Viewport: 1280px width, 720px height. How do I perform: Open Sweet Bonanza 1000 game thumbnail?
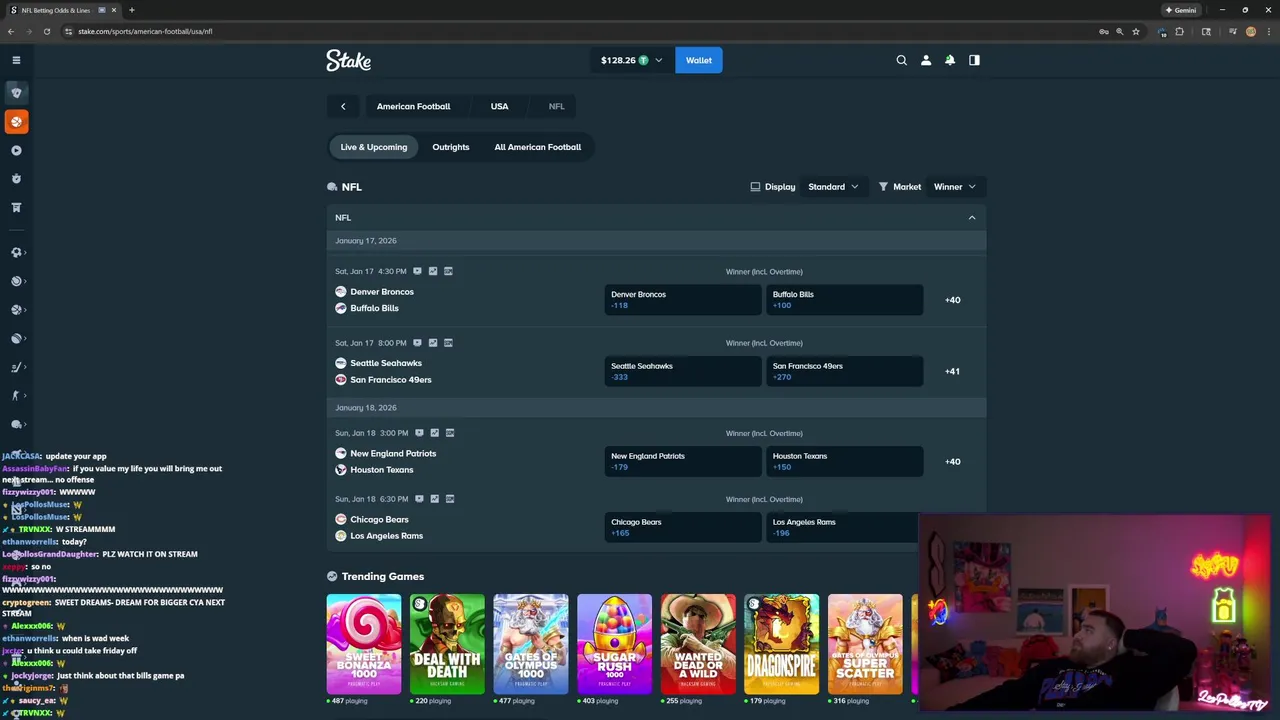point(363,644)
